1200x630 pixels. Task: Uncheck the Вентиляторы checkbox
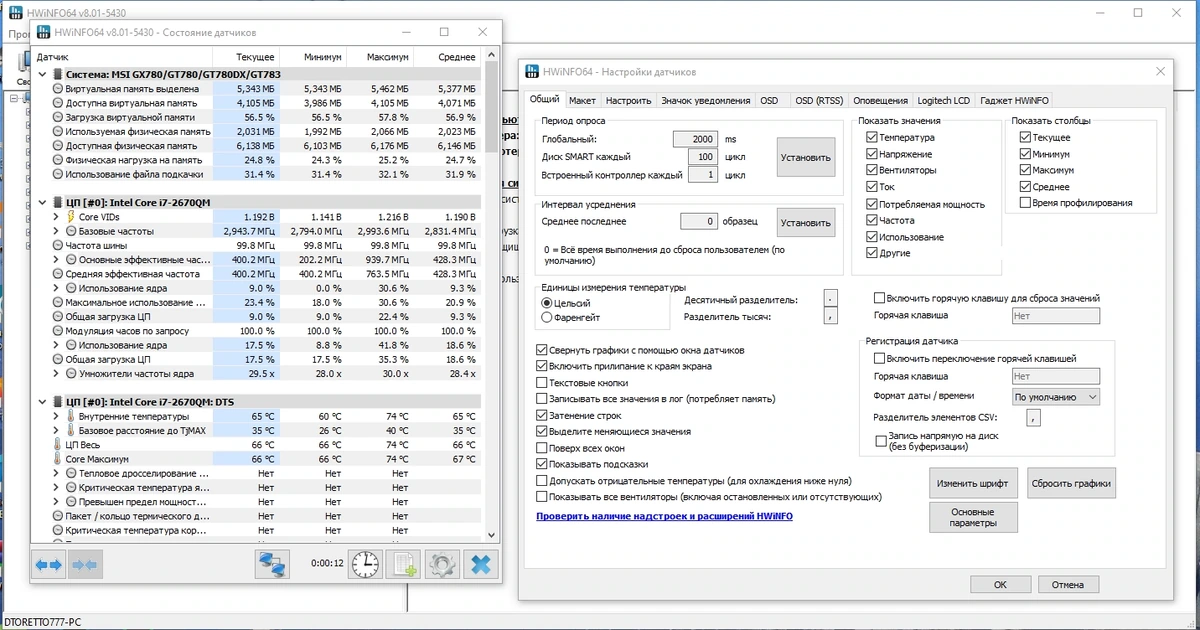872,170
